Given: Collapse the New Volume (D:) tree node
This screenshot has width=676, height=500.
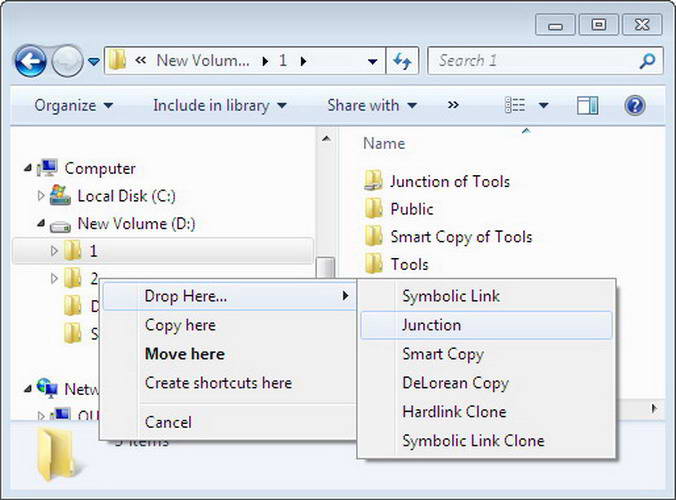Looking at the screenshot, I should (x=41, y=224).
